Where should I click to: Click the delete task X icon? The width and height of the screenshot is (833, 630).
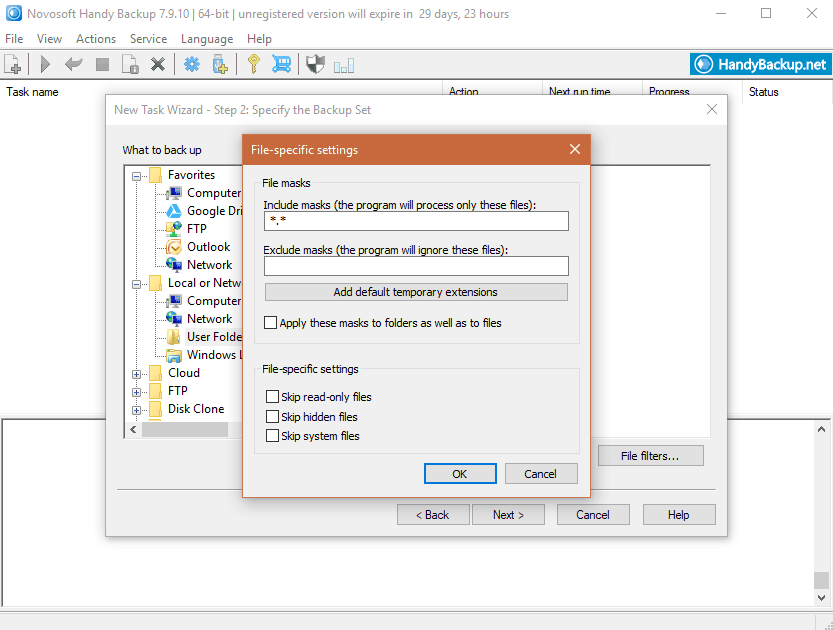157,65
